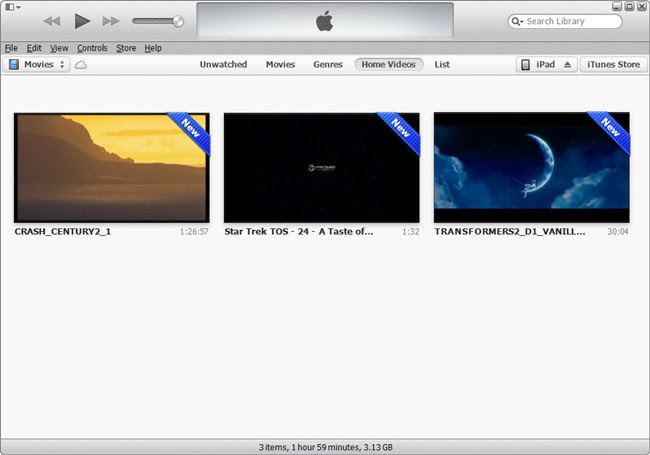Switch to the Movies tab
Screen dimensions: 650x455
(x=281, y=65)
